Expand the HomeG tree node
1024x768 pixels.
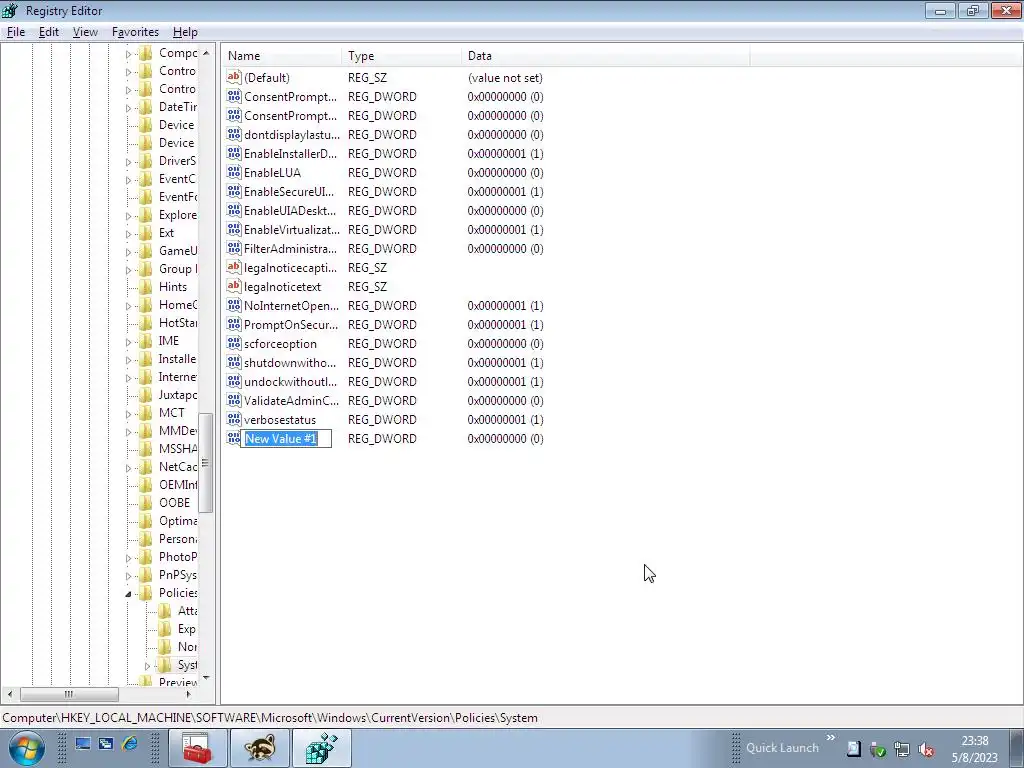(x=128, y=306)
